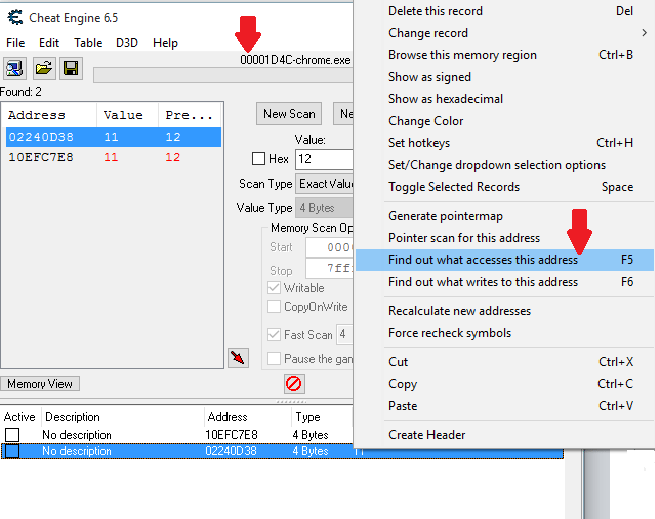The image size is (655, 519).
Task: Click No description of 10EFC7E8 record
Action: tap(77, 435)
